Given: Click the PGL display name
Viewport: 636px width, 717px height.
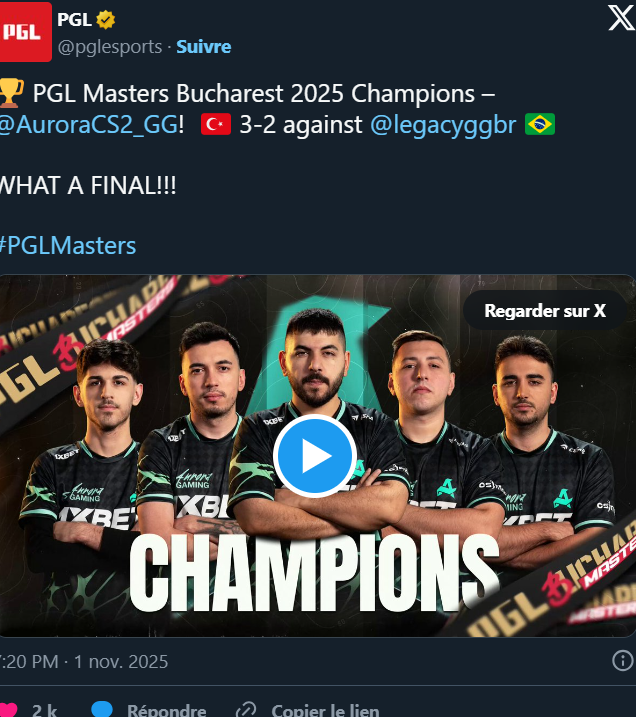Looking at the screenshot, I should (74, 20).
